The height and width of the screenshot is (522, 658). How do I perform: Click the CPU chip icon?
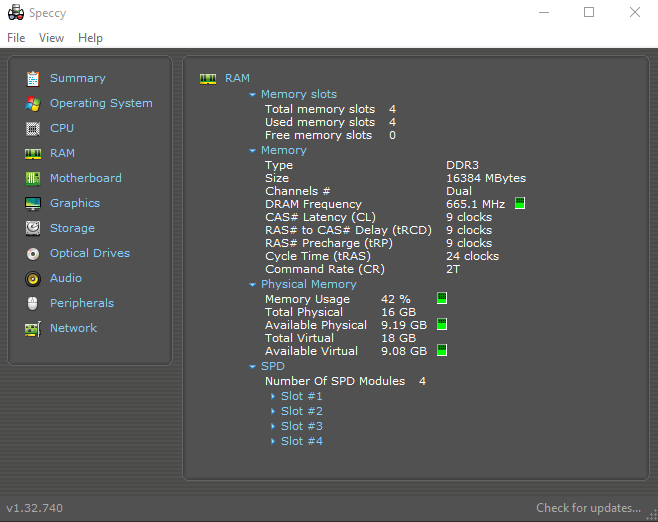coord(33,128)
